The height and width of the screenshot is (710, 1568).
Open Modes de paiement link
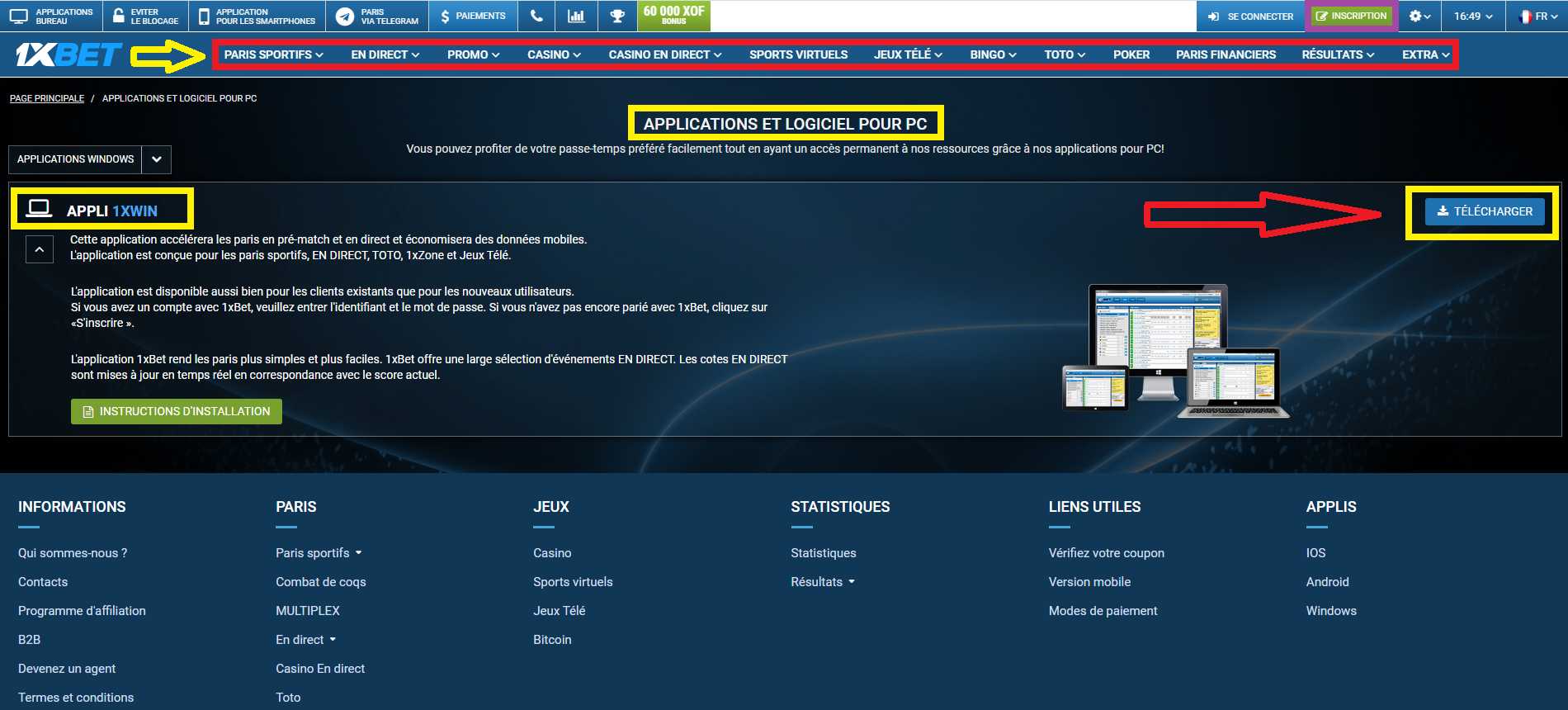[1103, 611]
